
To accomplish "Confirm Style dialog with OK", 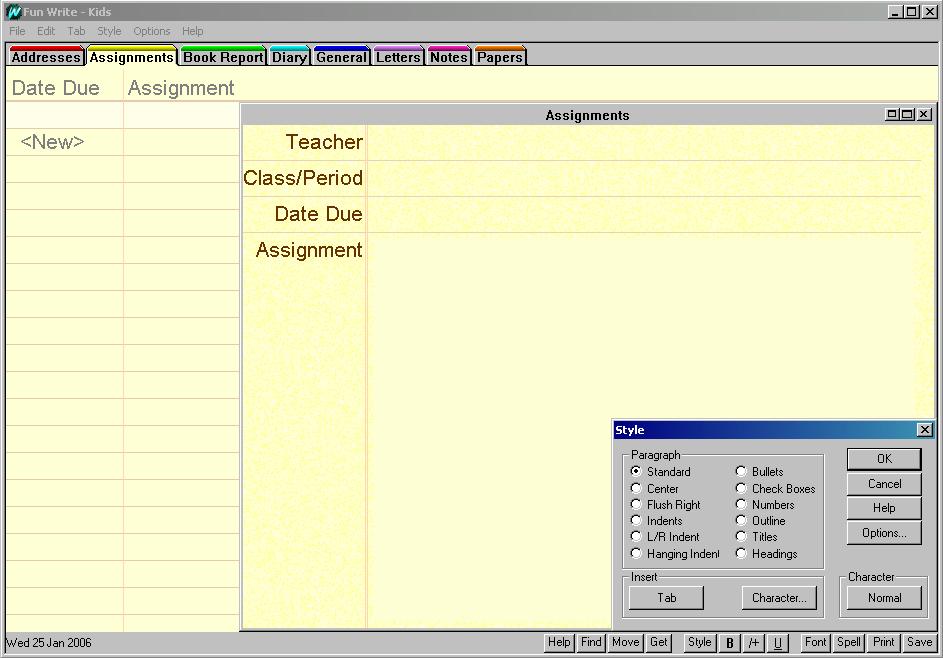I will [884, 459].
